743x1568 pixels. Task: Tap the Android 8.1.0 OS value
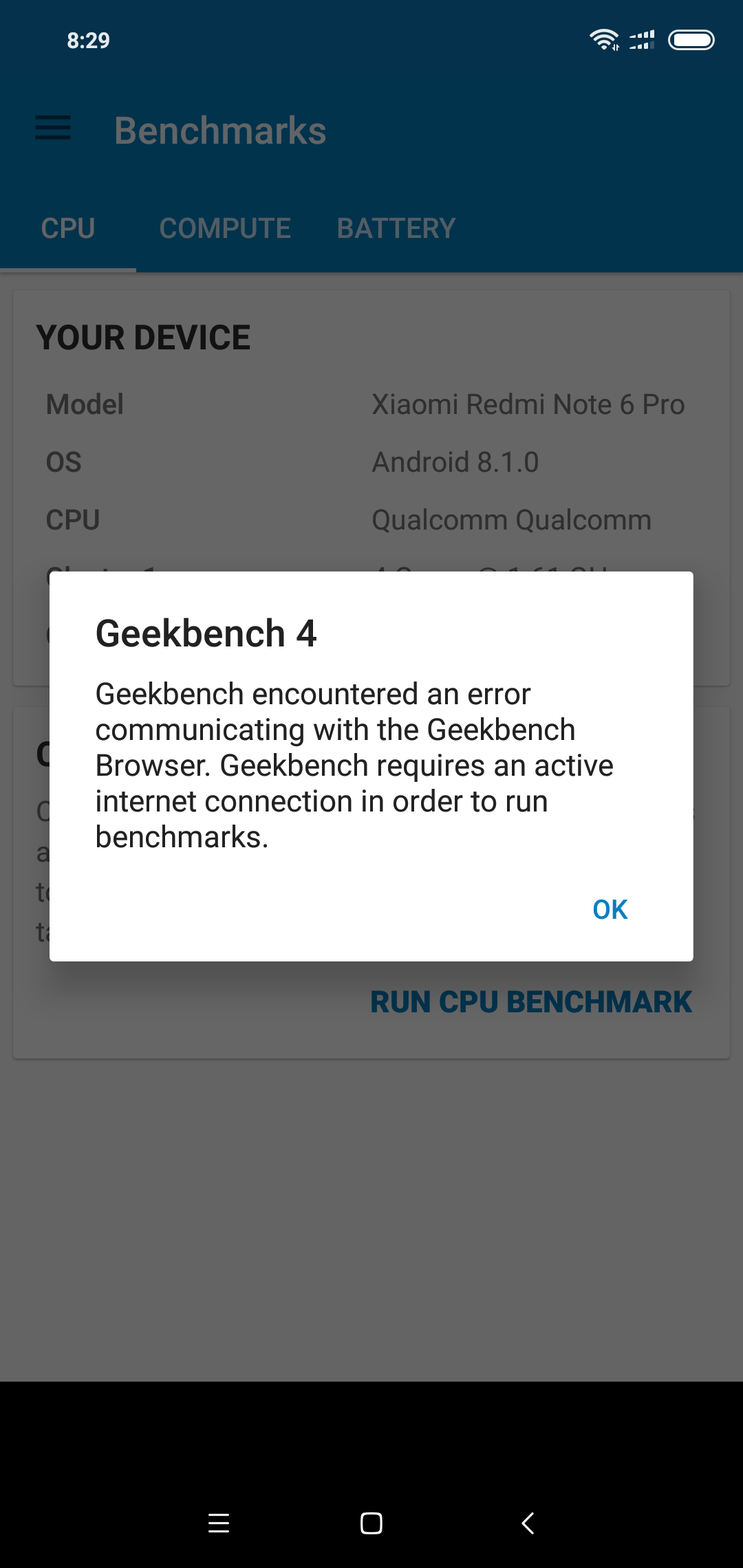(x=455, y=462)
